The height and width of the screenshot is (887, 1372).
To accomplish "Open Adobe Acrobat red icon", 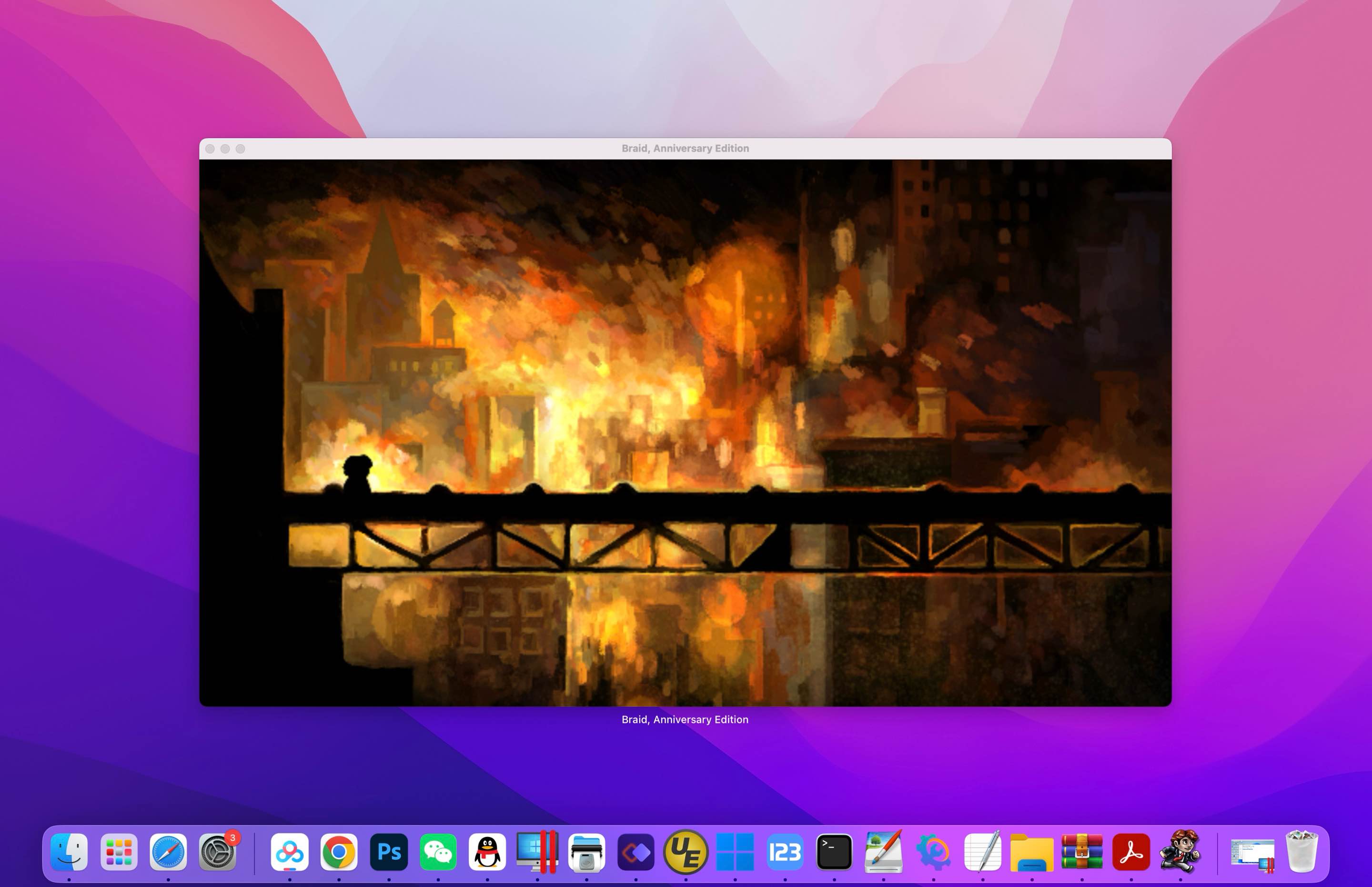I will point(1131,852).
